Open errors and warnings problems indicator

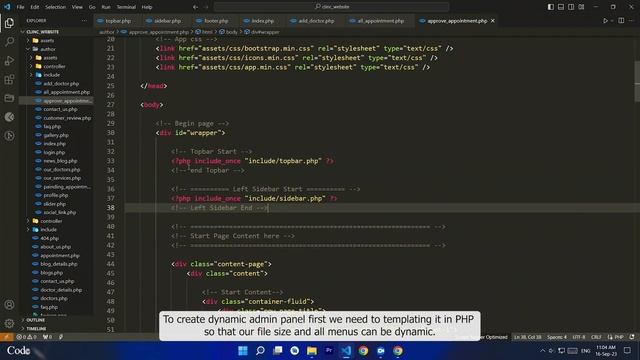(x=27, y=337)
